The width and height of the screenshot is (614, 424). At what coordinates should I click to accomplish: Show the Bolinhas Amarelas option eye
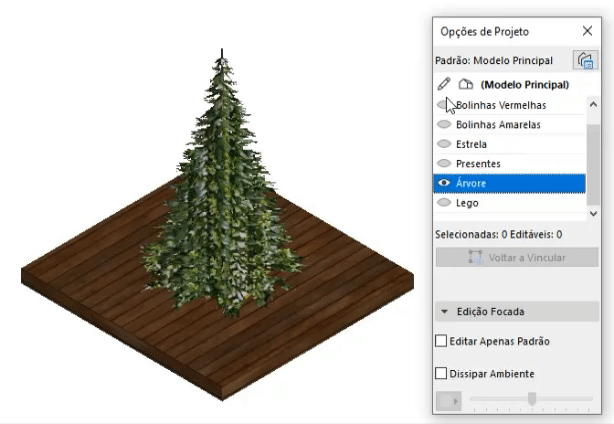click(x=444, y=124)
